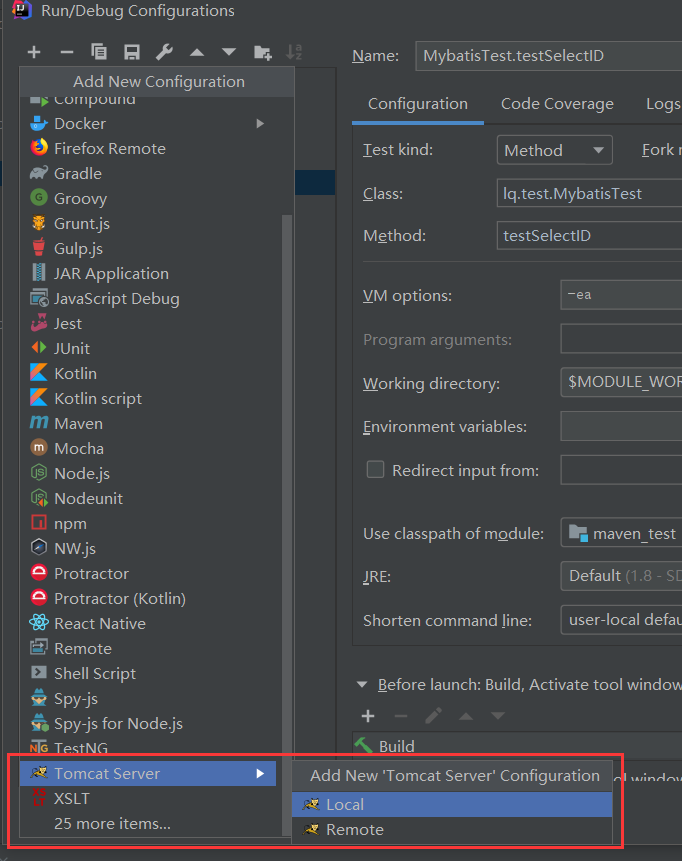The height and width of the screenshot is (861, 682).
Task: Click the plus Add New Configuration icon
Action: [x=34, y=52]
